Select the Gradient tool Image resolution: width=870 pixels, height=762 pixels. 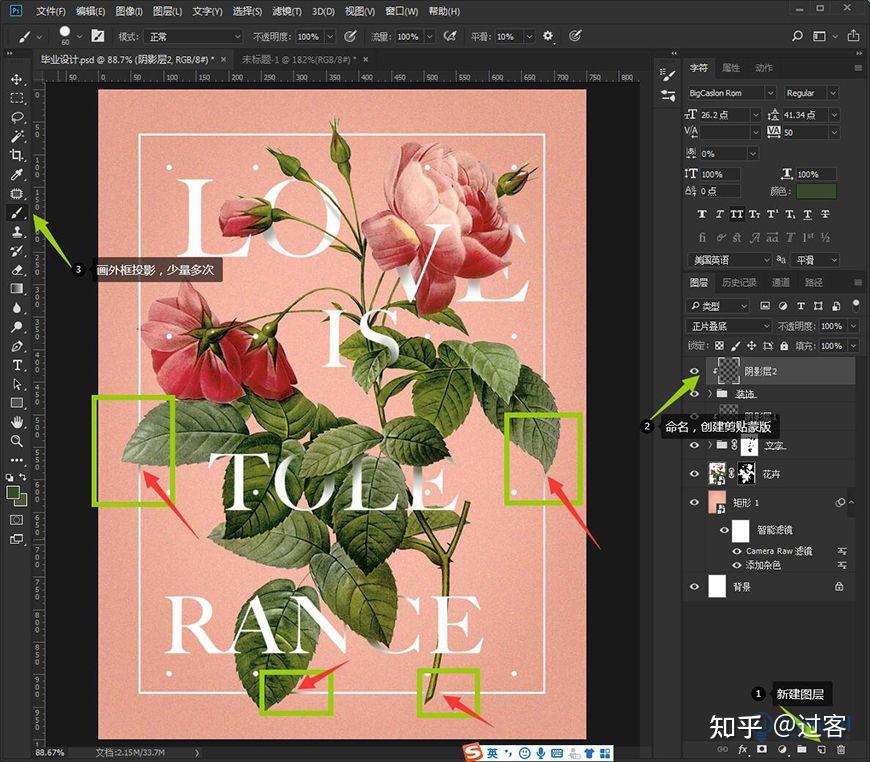[17, 289]
